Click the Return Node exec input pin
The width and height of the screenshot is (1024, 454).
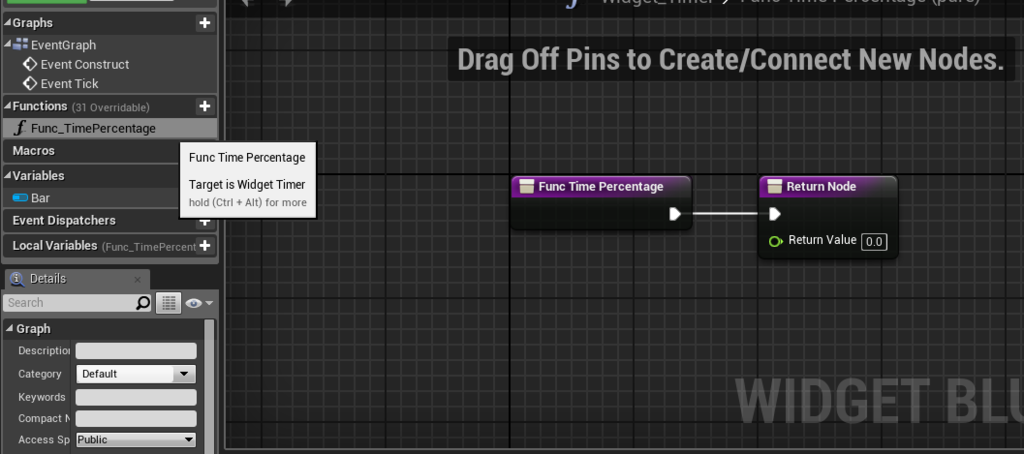click(x=775, y=214)
